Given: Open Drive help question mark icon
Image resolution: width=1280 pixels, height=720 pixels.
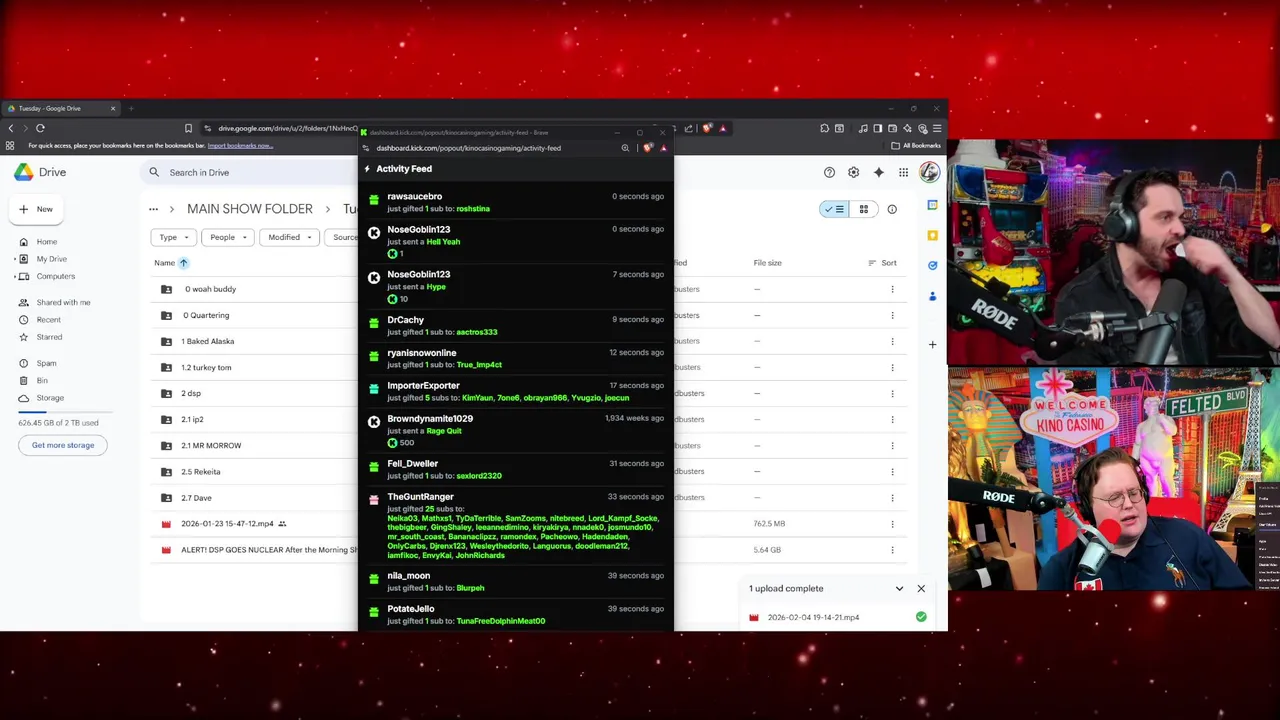Looking at the screenshot, I should pyautogui.click(x=829, y=172).
